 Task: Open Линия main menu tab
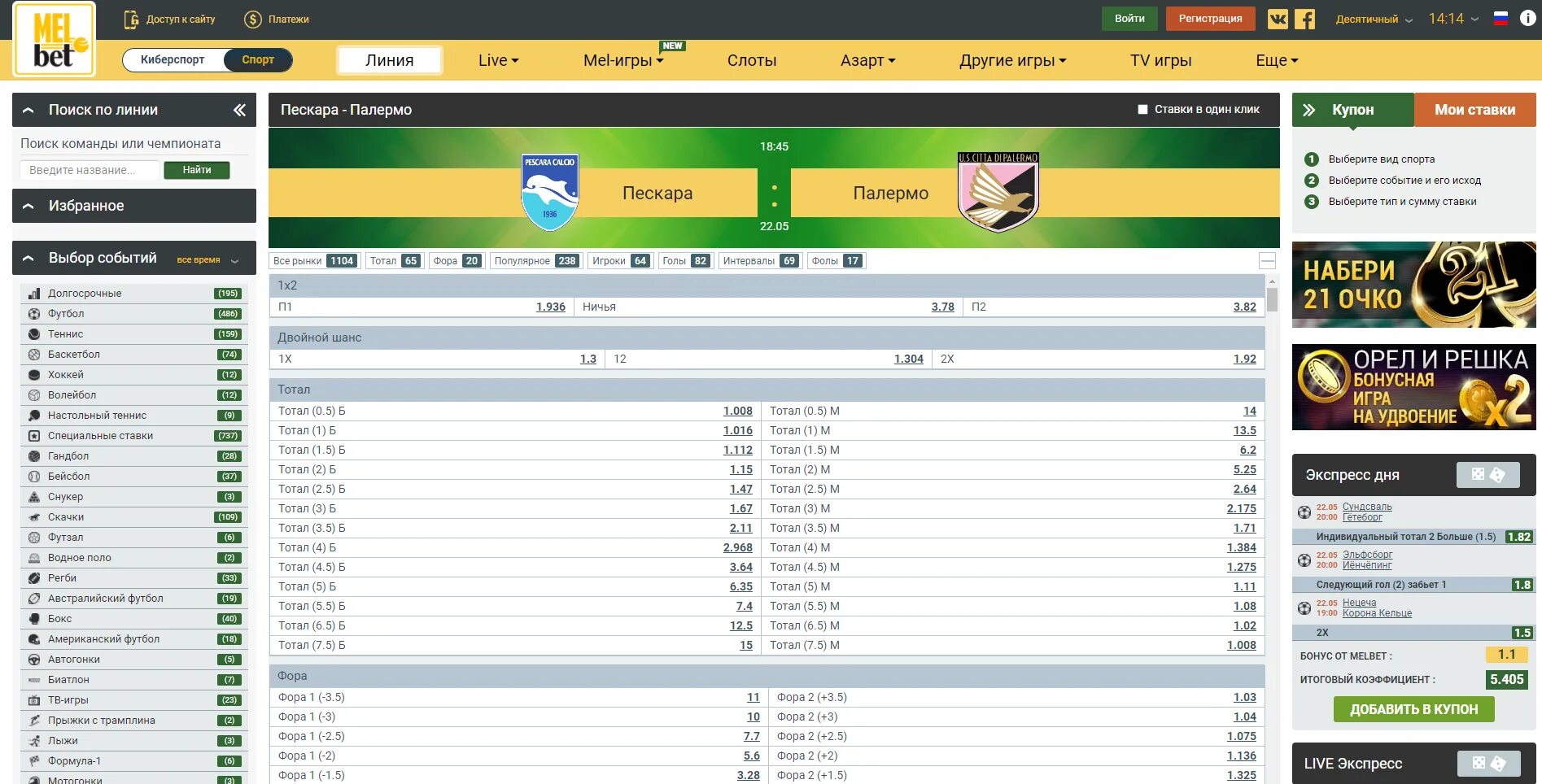pyautogui.click(x=390, y=60)
